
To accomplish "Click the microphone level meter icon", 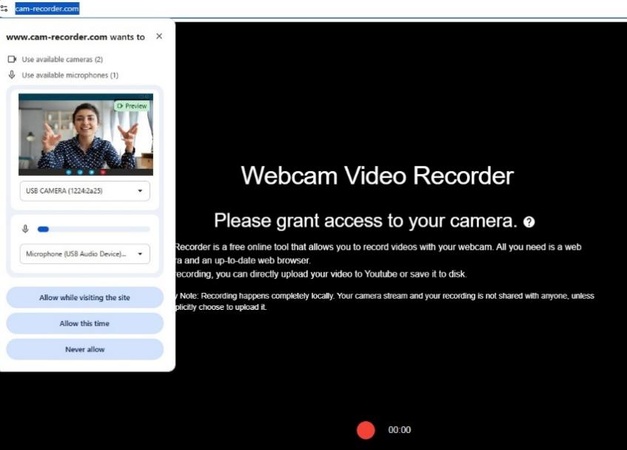I will pyautogui.click(x=25, y=229).
